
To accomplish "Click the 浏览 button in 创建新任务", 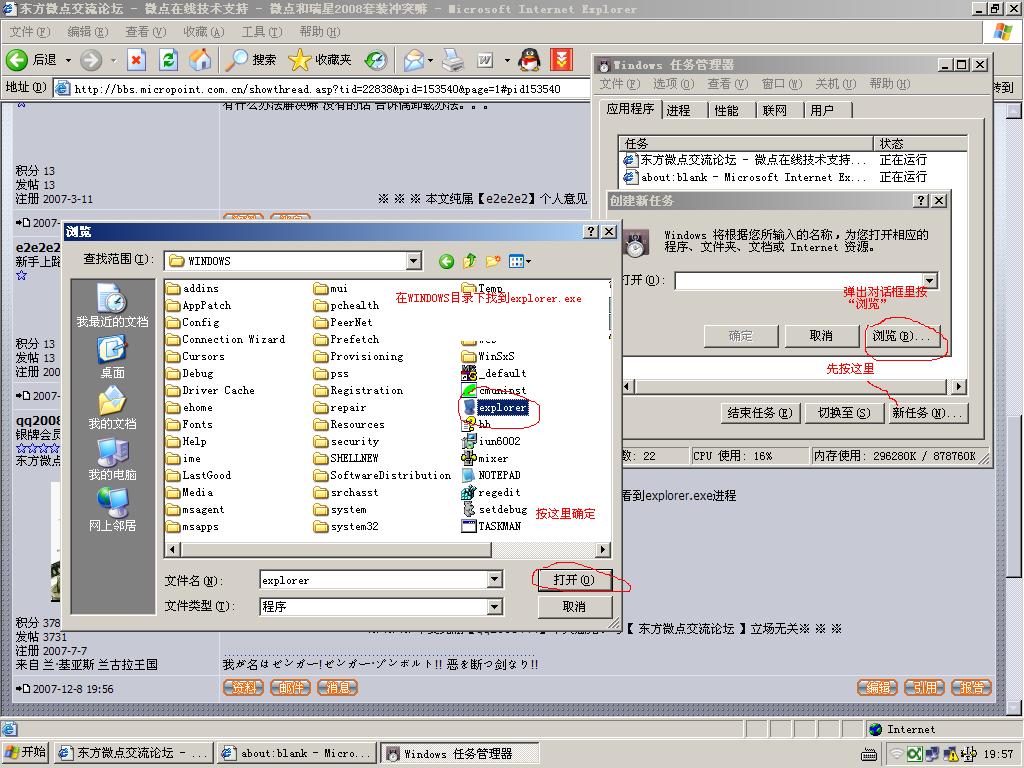I will [901, 336].
